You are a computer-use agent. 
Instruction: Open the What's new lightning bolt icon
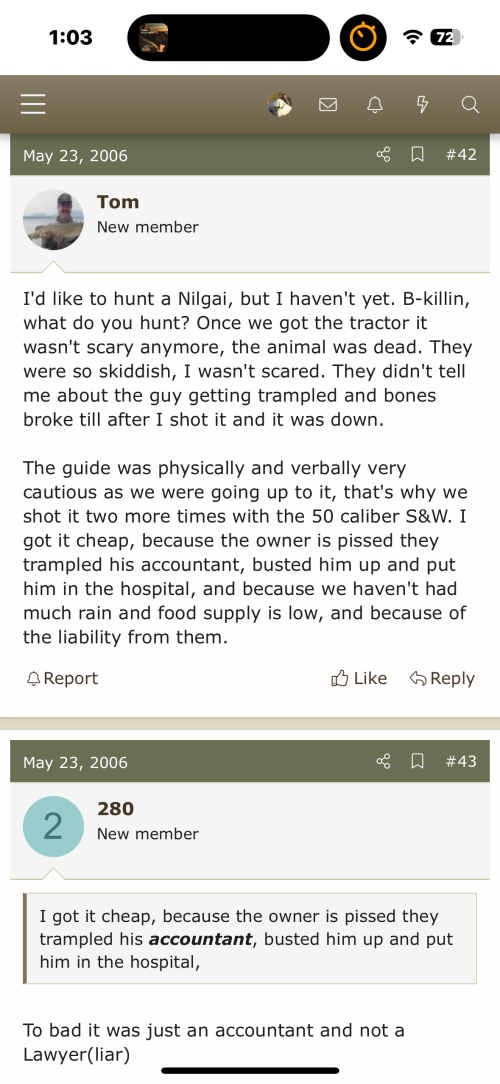422,104
